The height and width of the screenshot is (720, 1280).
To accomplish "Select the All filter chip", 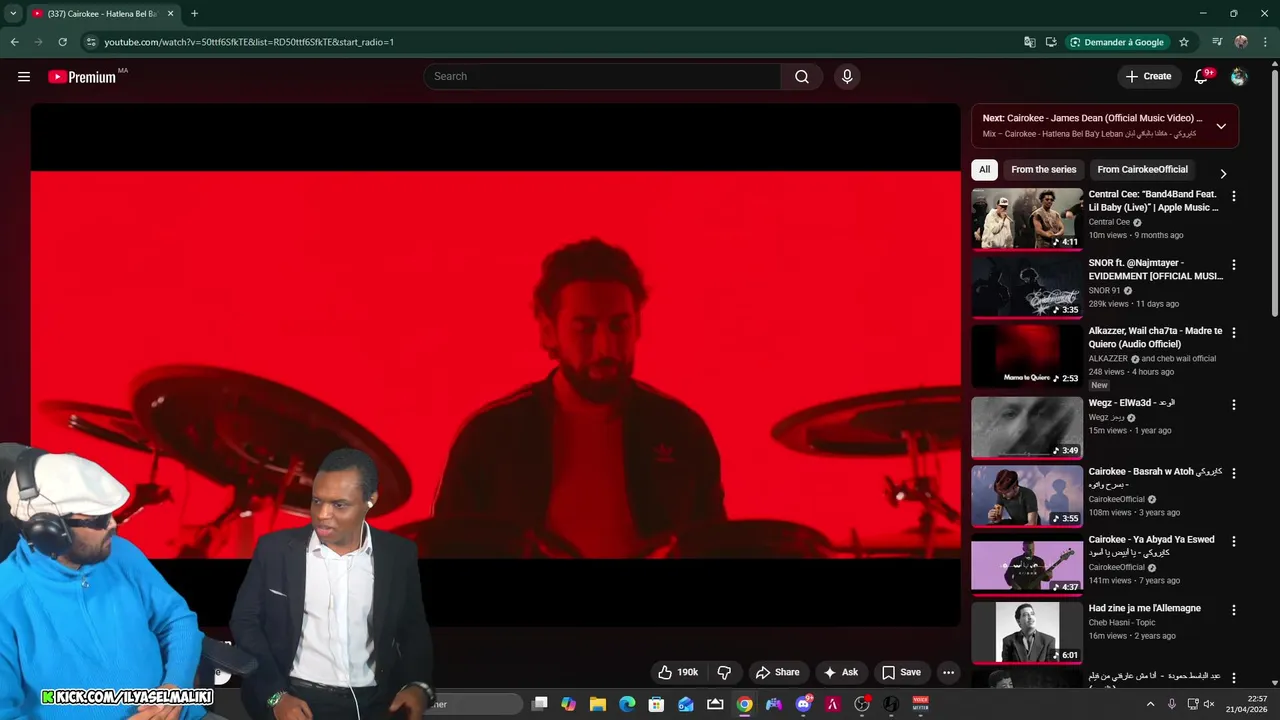I will 984,169.
